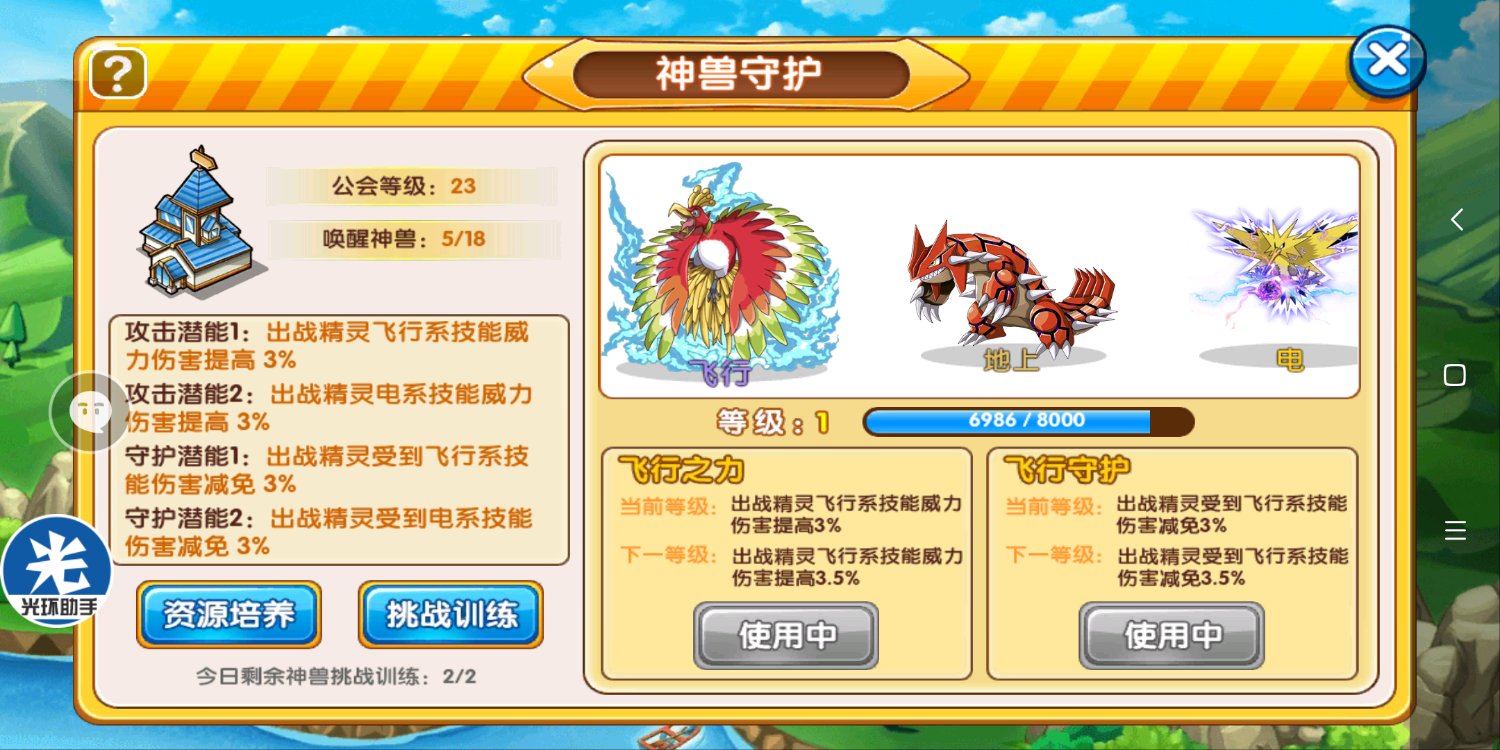Click the 唤醒神兽: 5/18 label
The width and height of the screenshot is (1500, 750).
point(411,239)
